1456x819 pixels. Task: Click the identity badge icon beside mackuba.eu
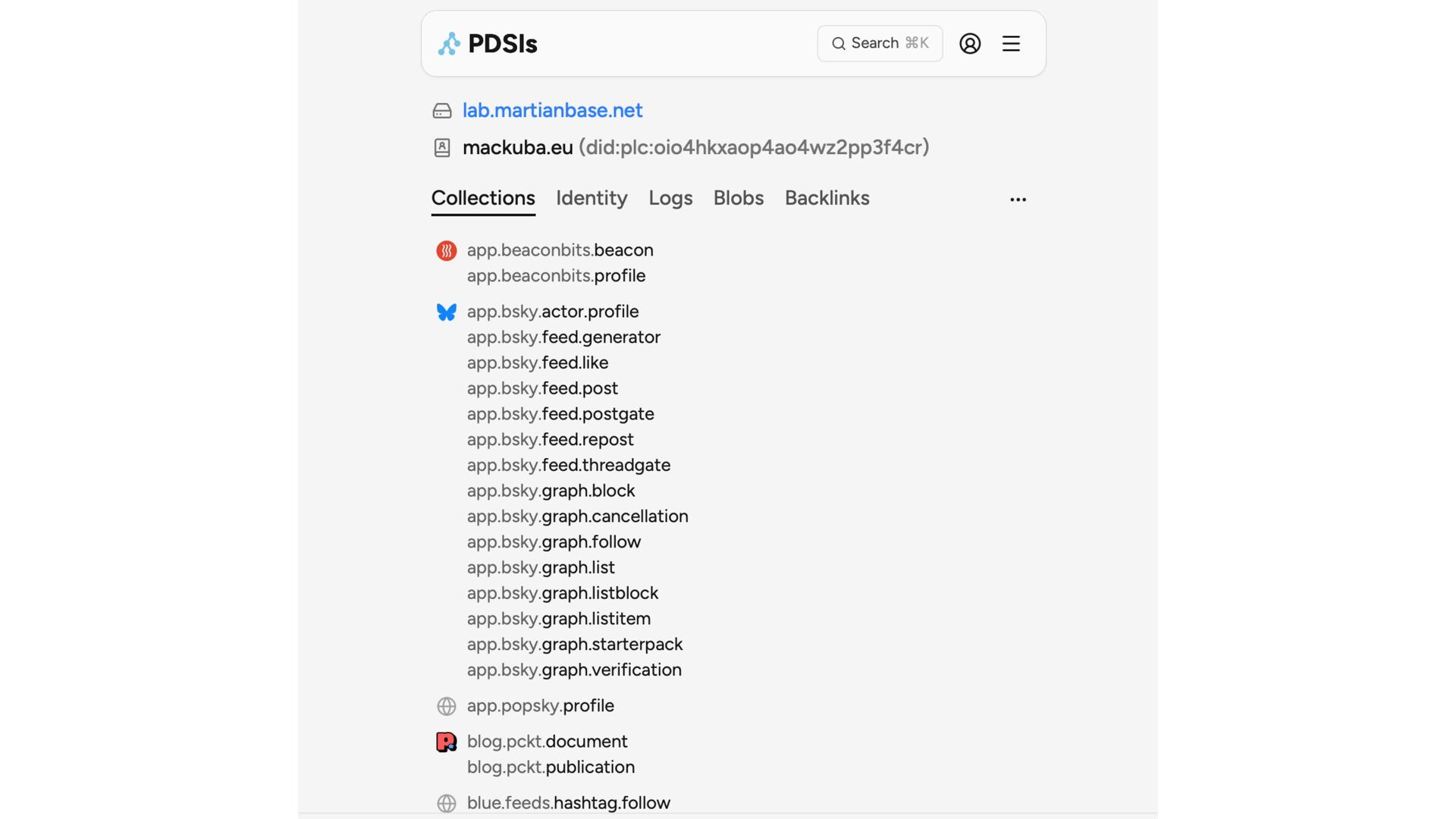(x=442, y=148)
